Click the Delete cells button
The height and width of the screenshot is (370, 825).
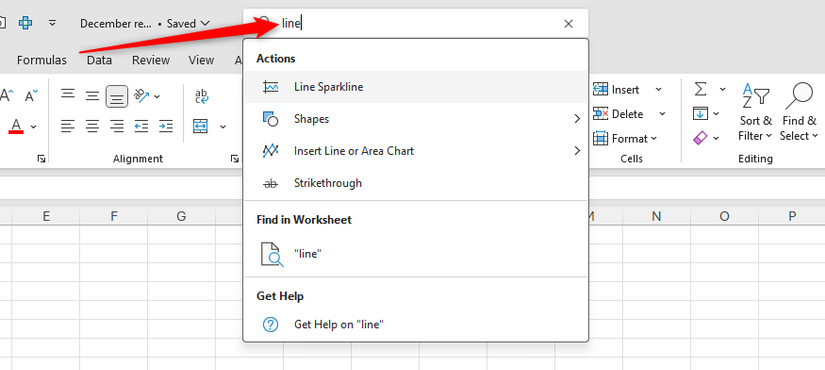coord(618,114)
